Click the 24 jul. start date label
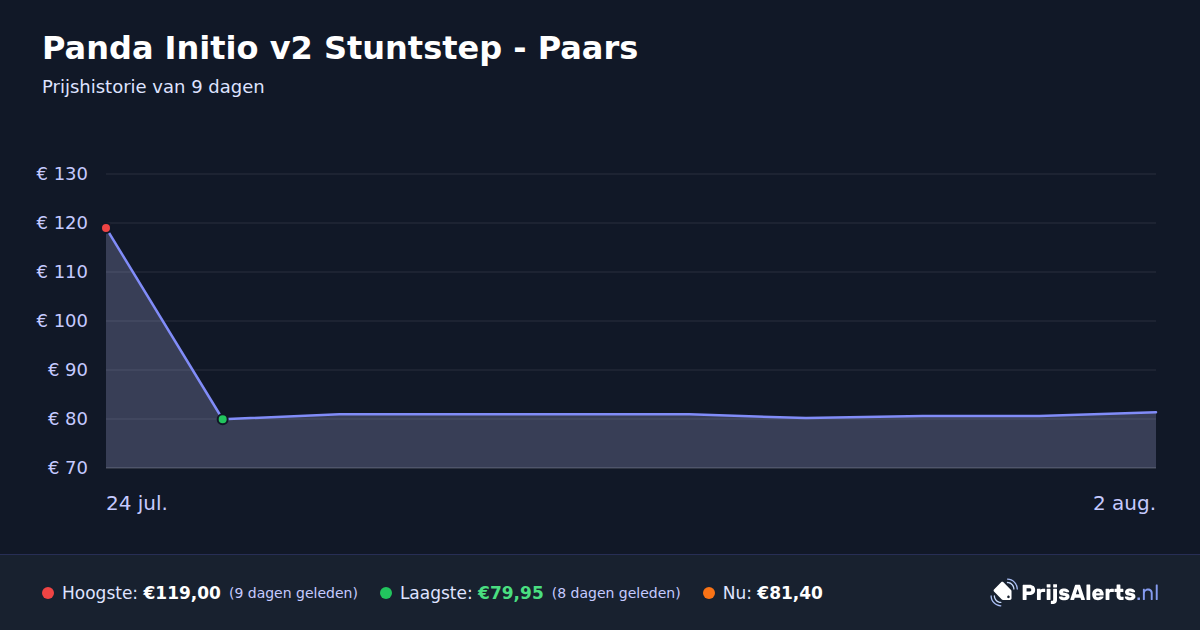This screenshot has height=630, width=1200. tap(137, 503)
